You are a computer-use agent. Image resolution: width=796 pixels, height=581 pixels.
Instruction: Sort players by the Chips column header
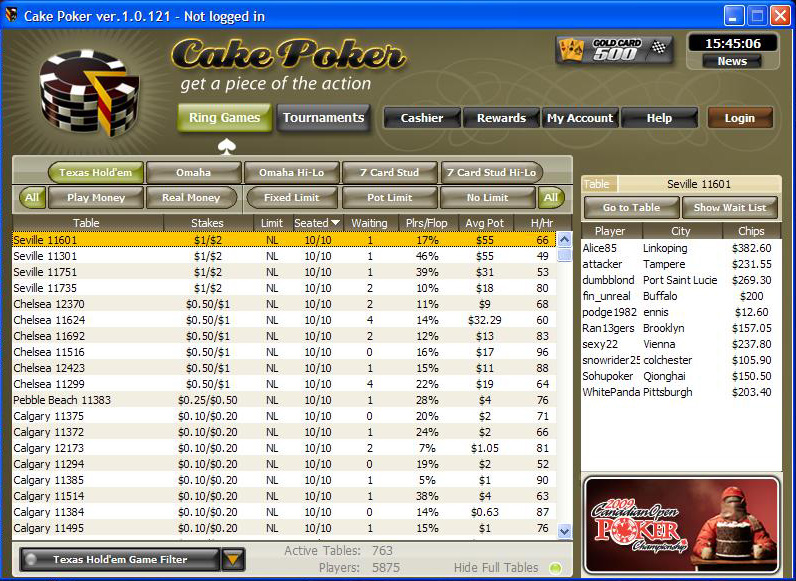pyautogui.click(x=751, y=231)
